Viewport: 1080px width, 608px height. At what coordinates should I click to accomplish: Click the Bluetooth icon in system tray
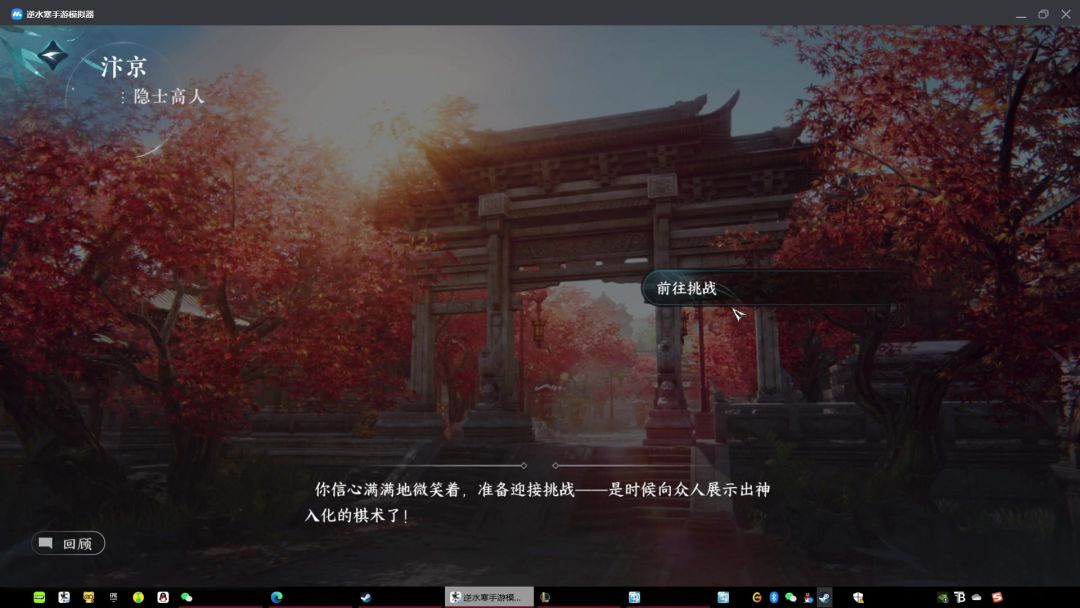click(773, 597)
